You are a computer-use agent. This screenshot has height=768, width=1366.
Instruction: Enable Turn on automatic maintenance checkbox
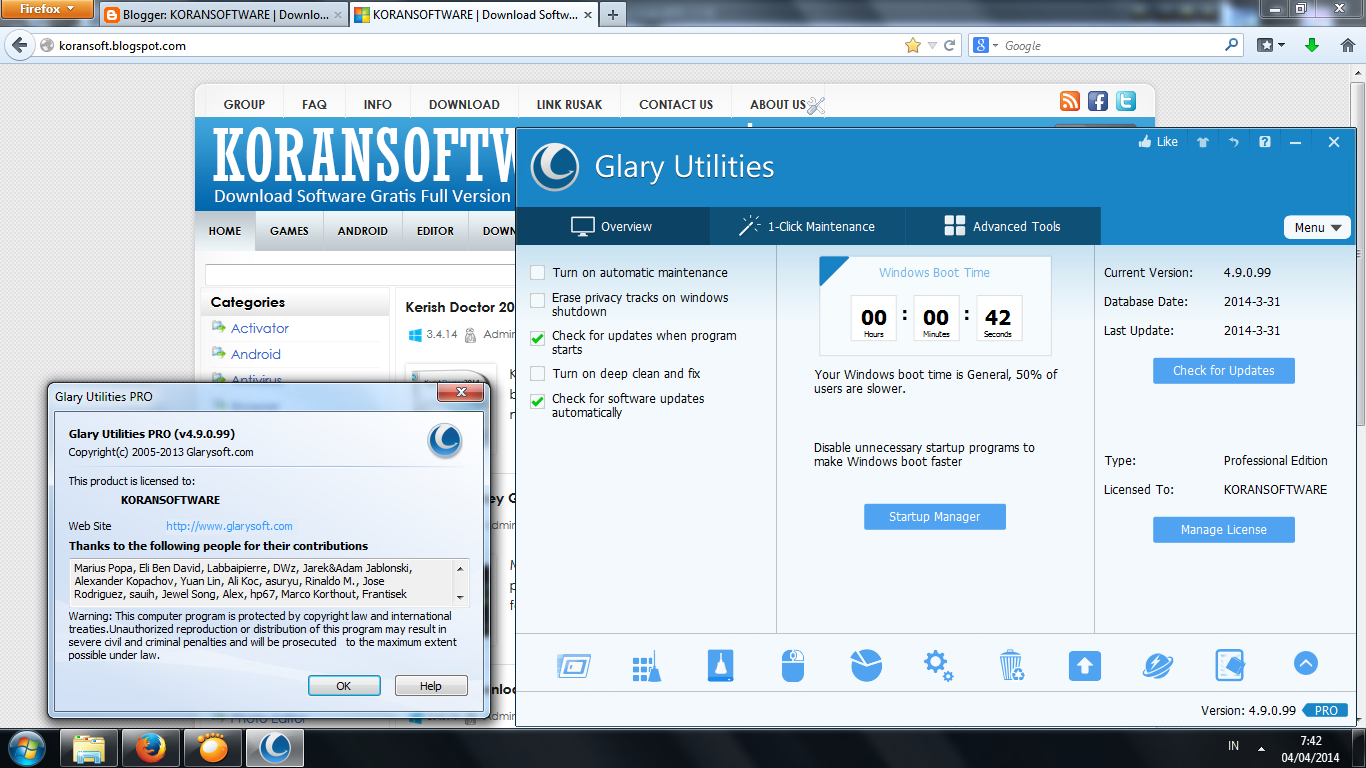(x=538, y=272)
